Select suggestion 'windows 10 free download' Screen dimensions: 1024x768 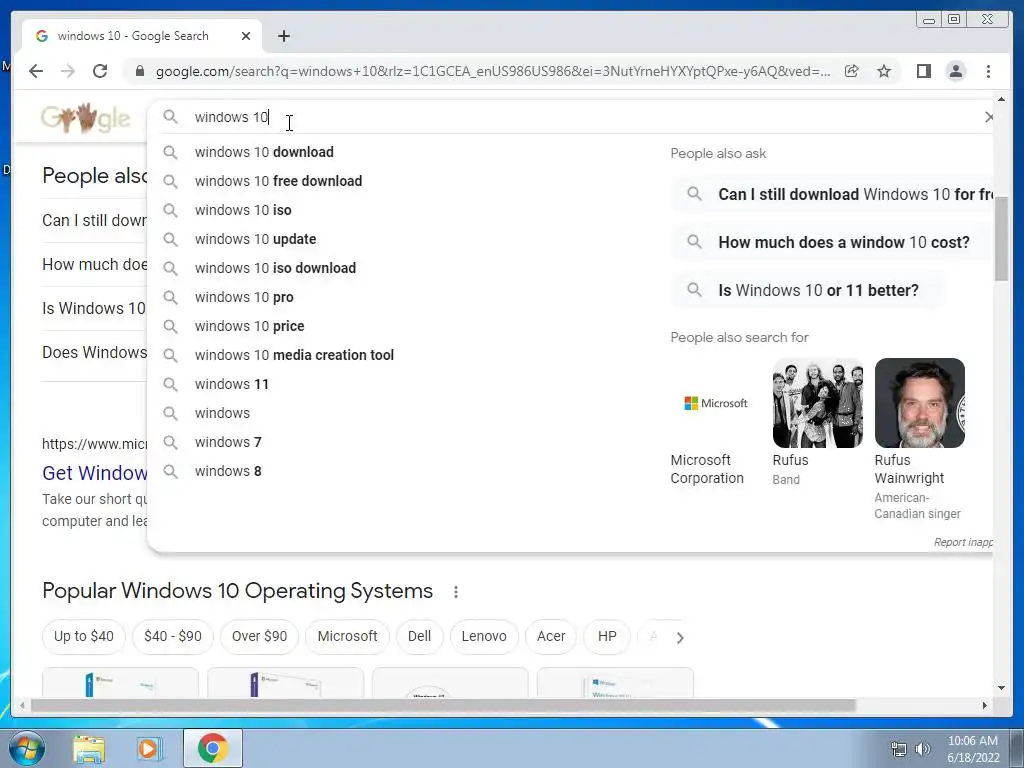278,181
